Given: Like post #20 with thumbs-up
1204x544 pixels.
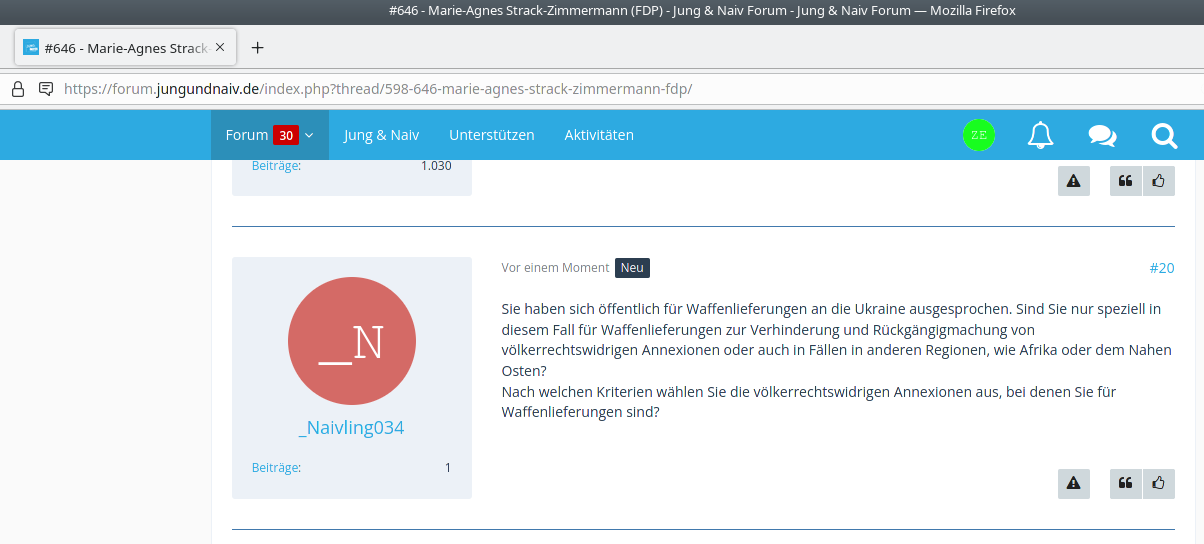Looking at the screenshot, I should click(x=1159, y=483).
